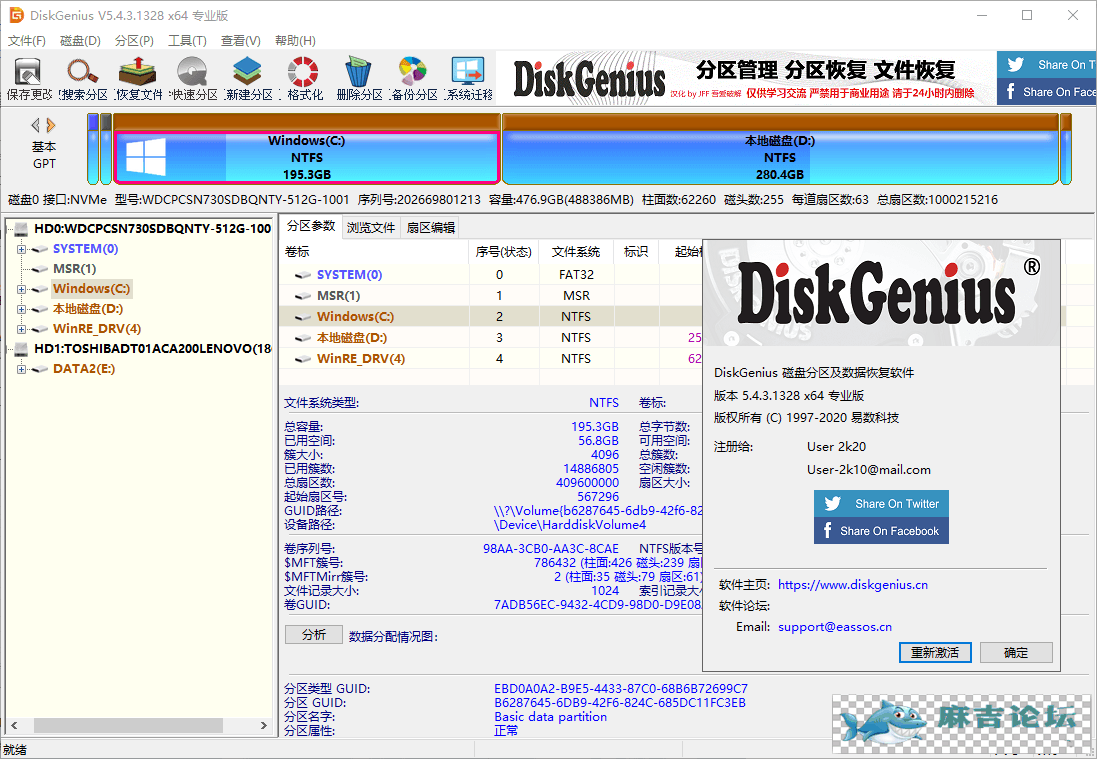1097x759 pixels.
Task: Expand the Windows(C:) tree node
Action: coord(21,289)
